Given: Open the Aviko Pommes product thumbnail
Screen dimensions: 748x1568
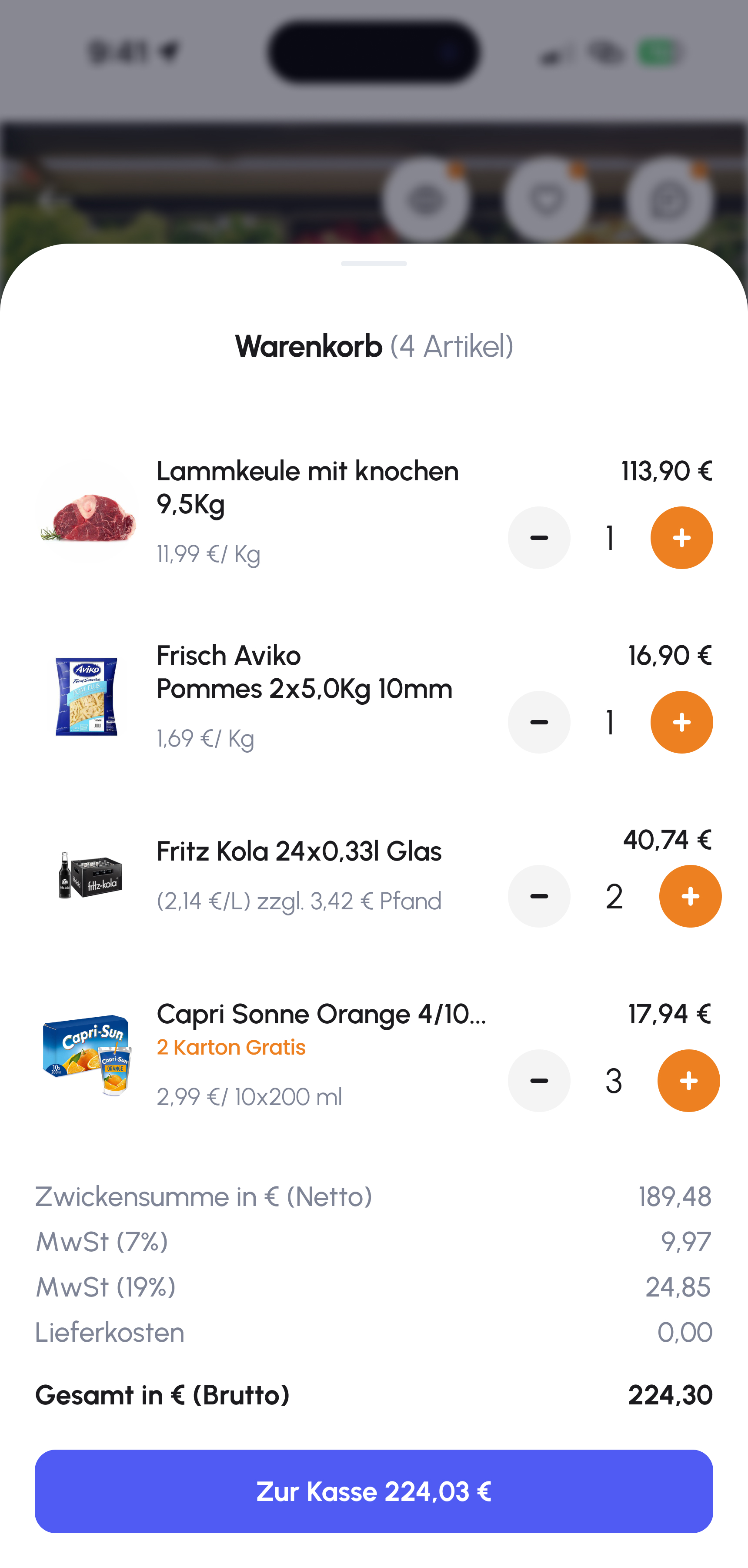Looking at the screenshot, I should click(x=87, y=697).
